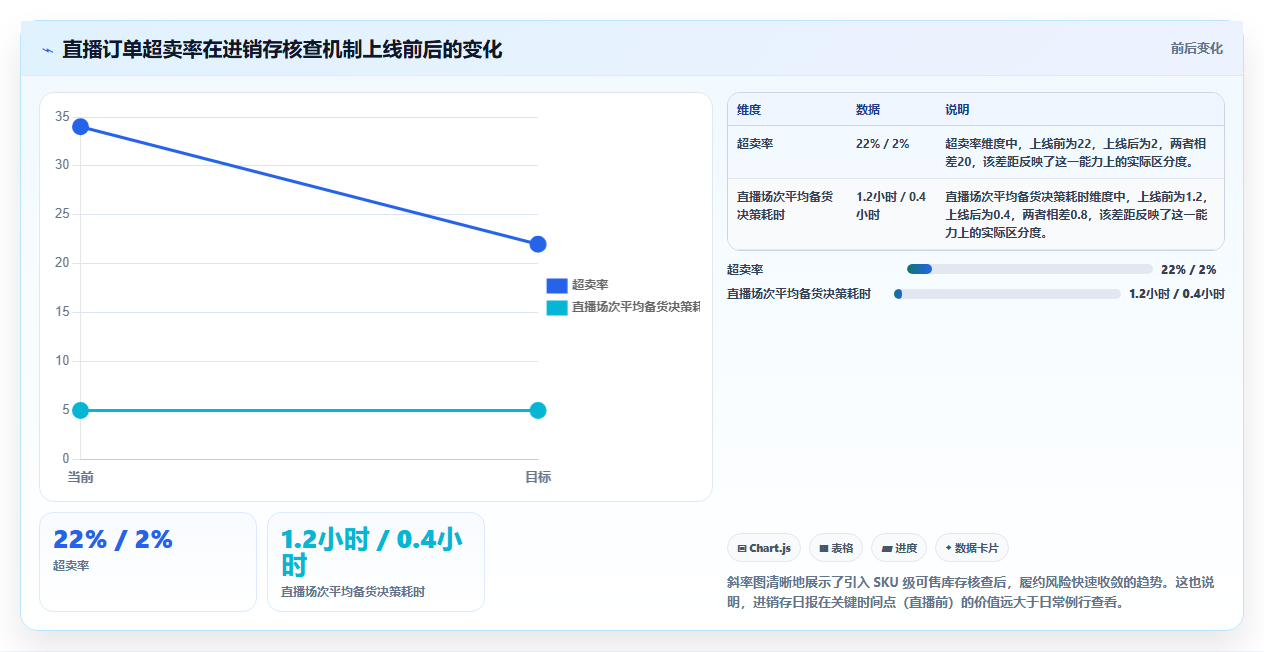Click the 直播场次平均备货决策耗时 table row label
Viewport: 1264px width, 652px height.
point(785,205)
